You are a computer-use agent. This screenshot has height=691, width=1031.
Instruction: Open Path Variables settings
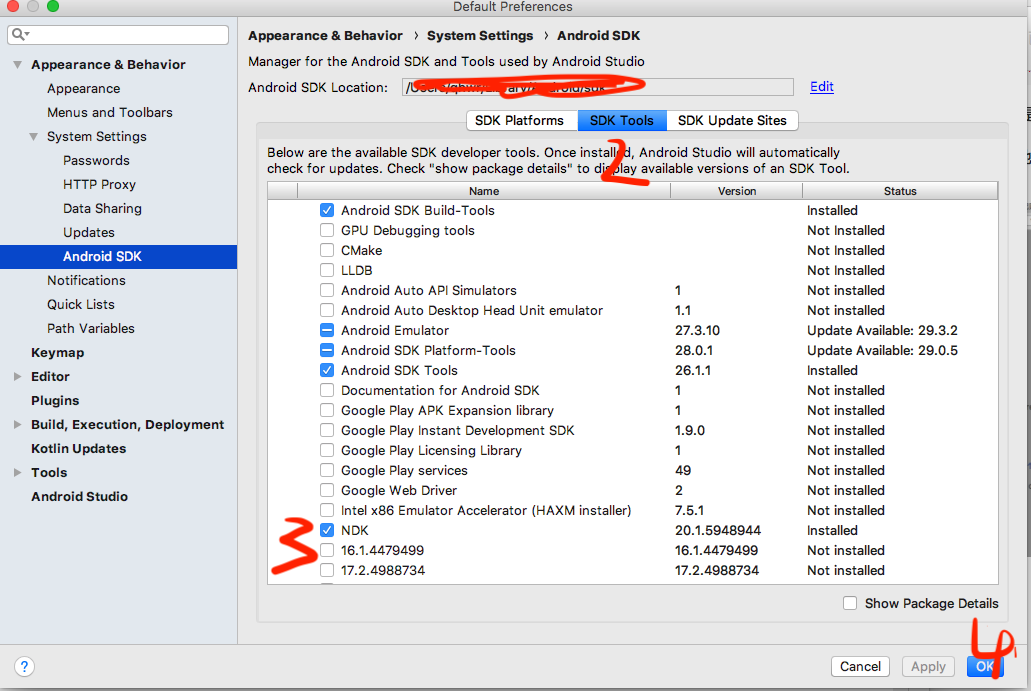coord(91,329)
